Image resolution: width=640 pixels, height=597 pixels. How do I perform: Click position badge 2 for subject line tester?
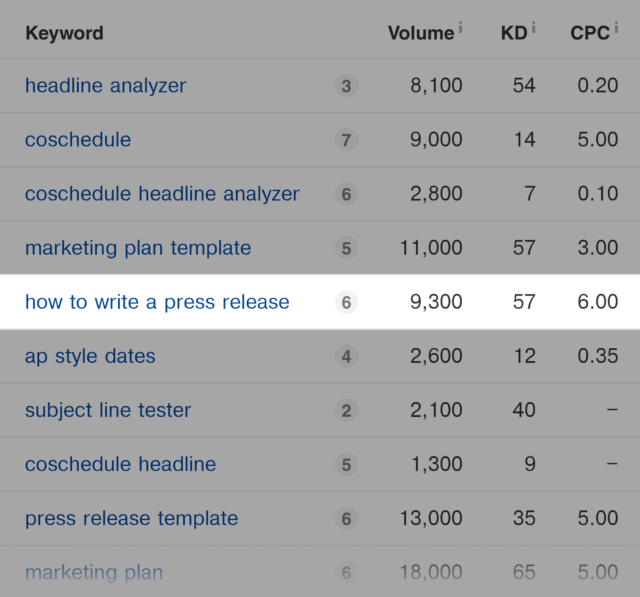[x=347, y=411]
